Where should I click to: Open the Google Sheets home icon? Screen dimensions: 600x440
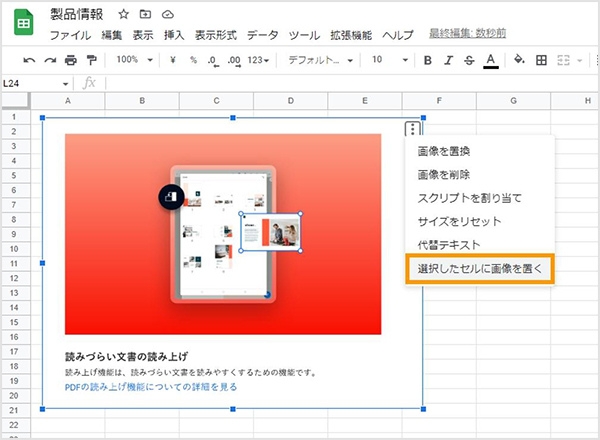pos(23,24)
